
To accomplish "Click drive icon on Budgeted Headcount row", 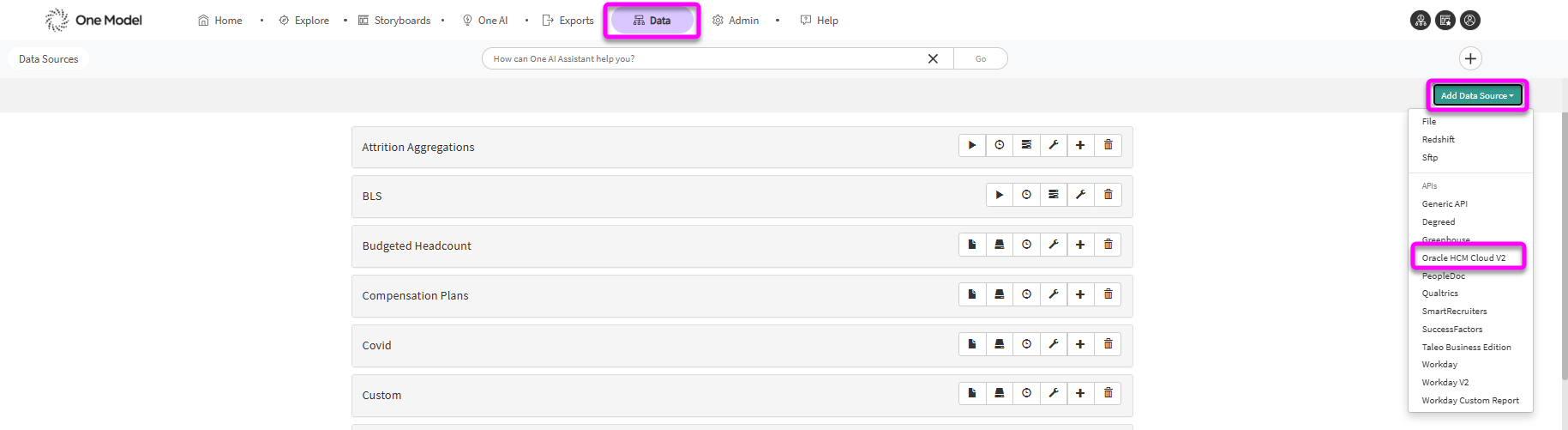I will [x=1000, y=245].
